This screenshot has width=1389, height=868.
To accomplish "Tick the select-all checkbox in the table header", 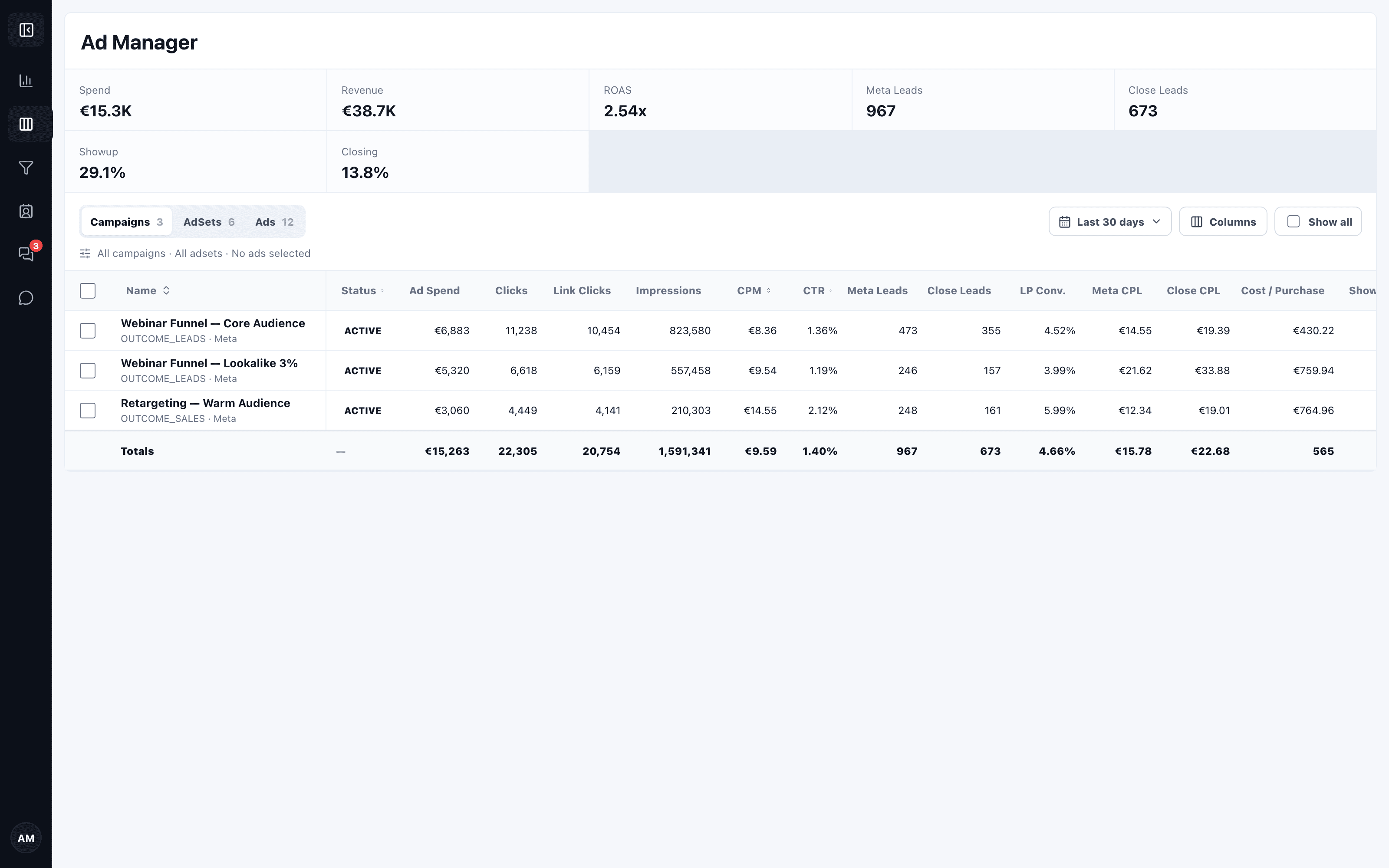I will 88,290.
